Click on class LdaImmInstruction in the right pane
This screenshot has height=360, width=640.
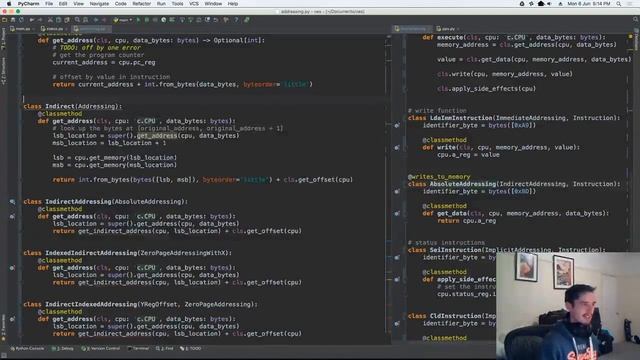point(514,118)
